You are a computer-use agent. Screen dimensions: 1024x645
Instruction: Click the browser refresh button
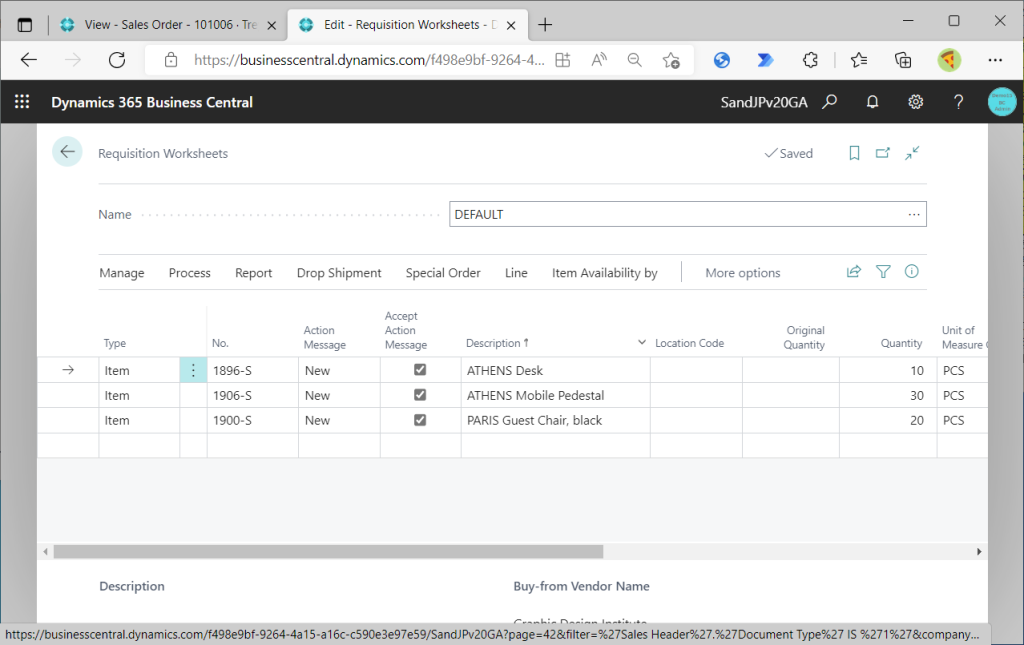(x=117, y=60)
